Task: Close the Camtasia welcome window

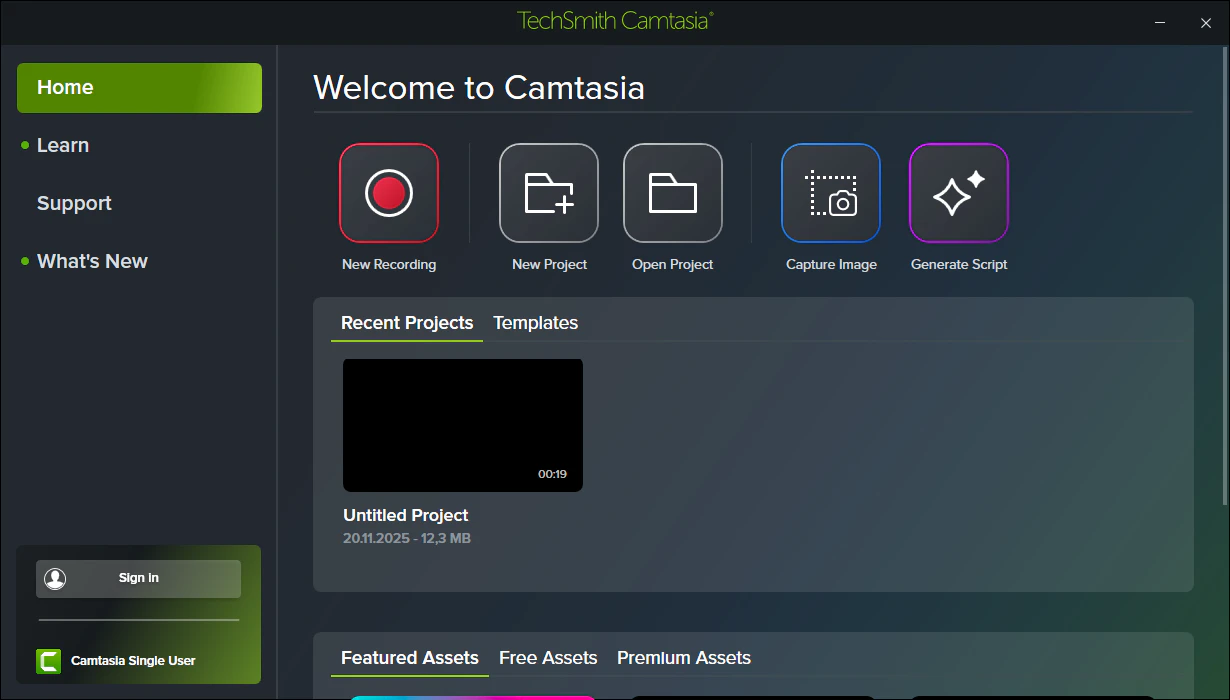Action: click(1205, 23)
